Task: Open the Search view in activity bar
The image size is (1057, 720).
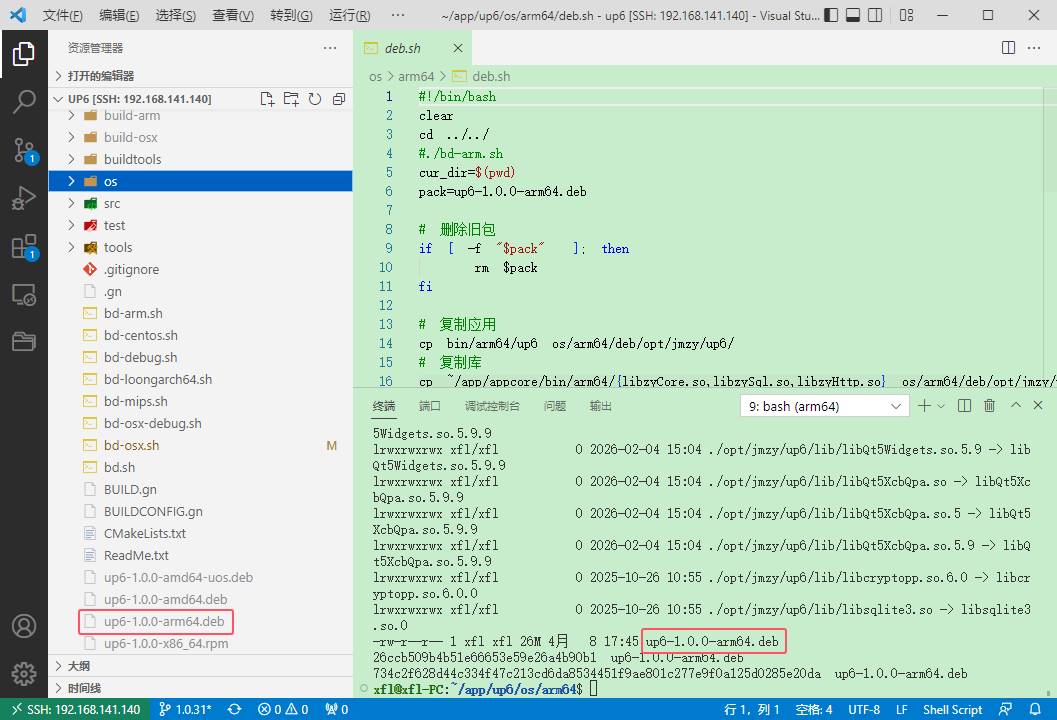Action: (x=24, y=101)
